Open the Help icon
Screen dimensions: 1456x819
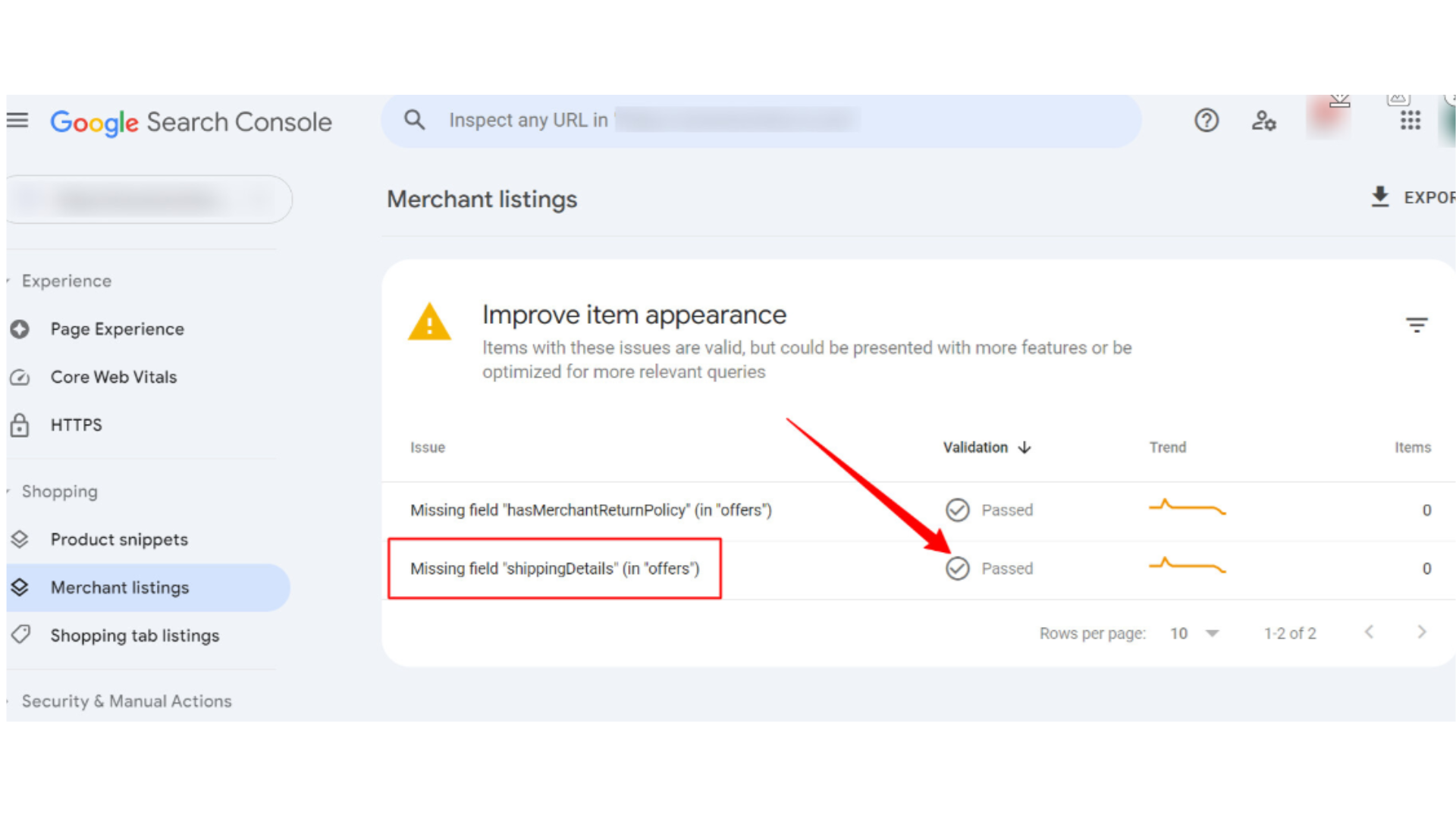click(x=1207, y=121)
